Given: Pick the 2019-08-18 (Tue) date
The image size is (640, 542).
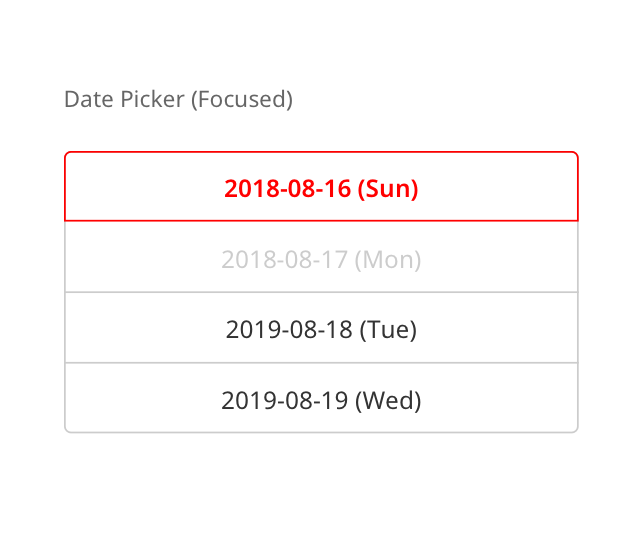Looking at the screenshot, I should click(x=321, y=330).
